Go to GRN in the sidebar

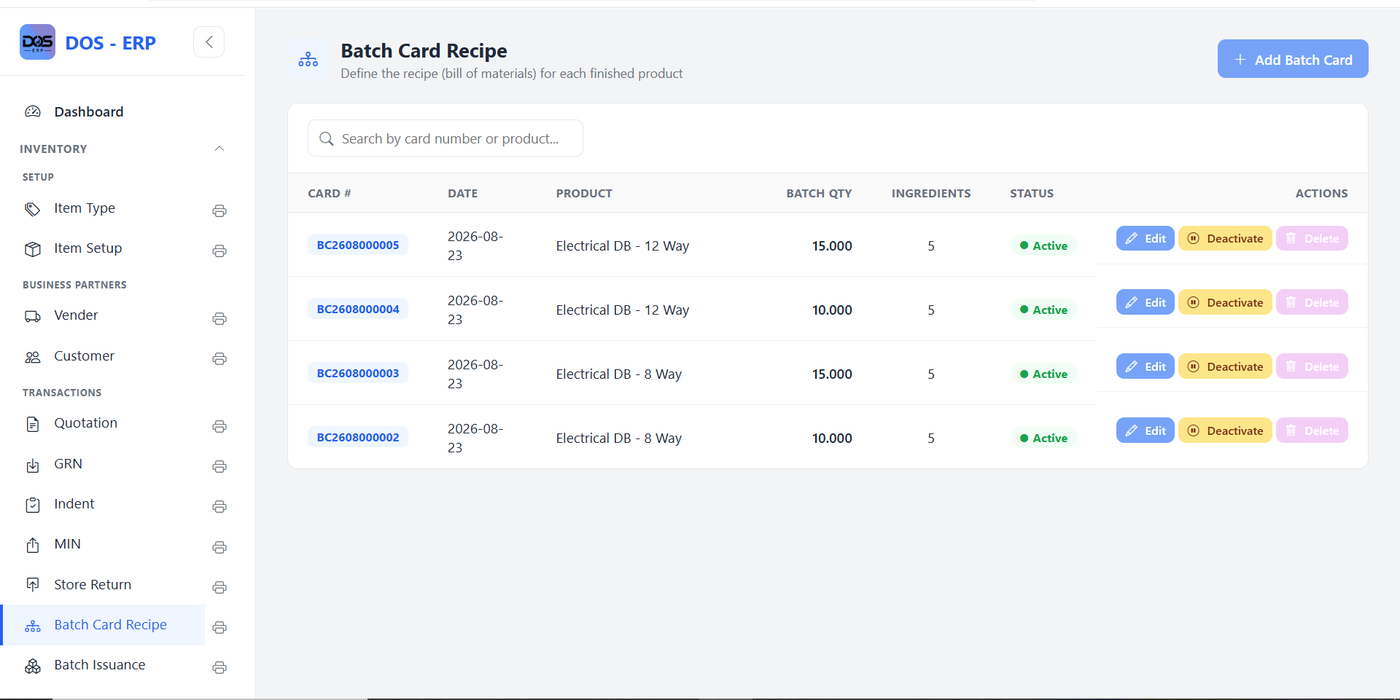tap(68, 464)
